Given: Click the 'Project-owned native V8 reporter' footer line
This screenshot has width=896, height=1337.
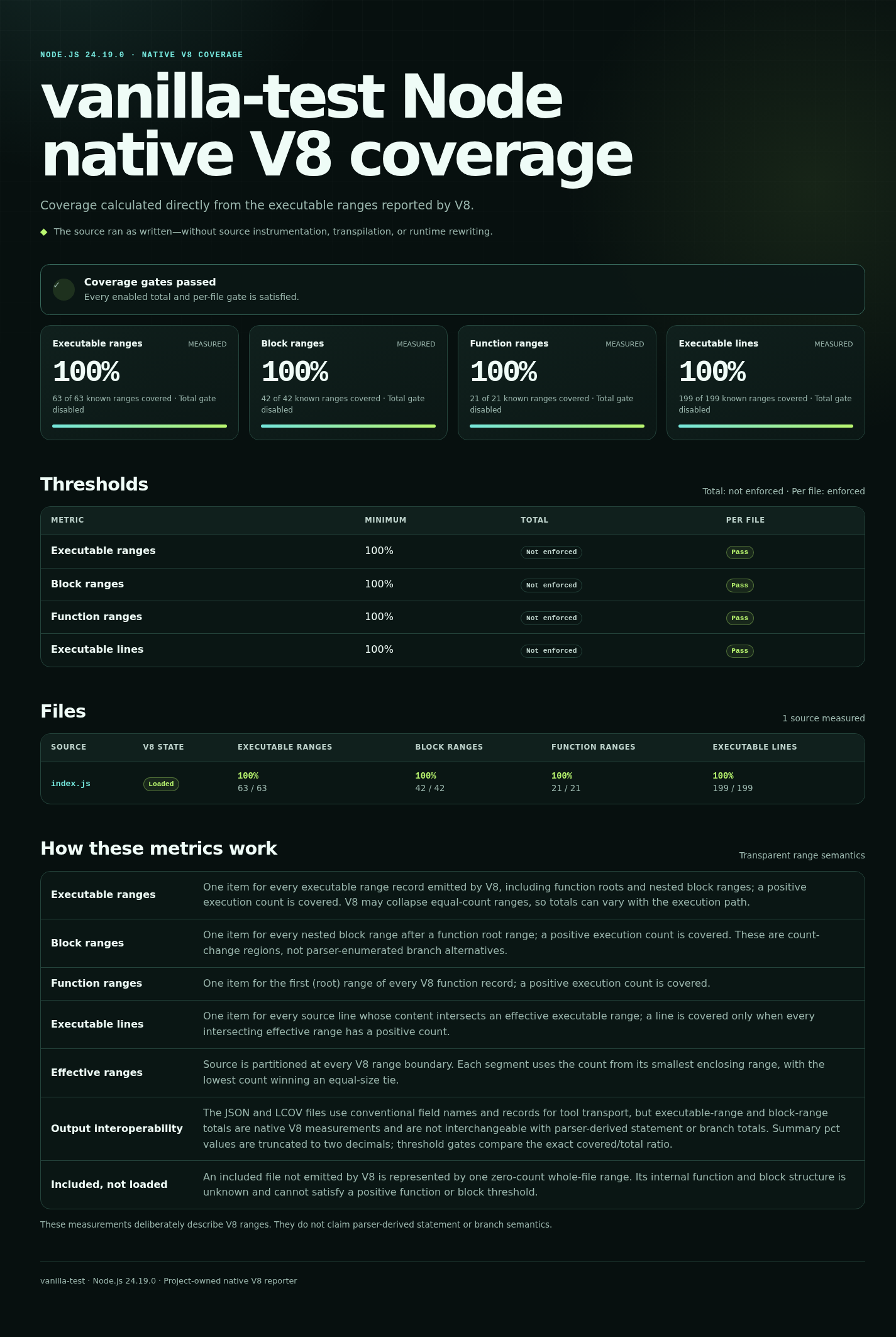Looking at the screenshot, I should point(169,1281).
